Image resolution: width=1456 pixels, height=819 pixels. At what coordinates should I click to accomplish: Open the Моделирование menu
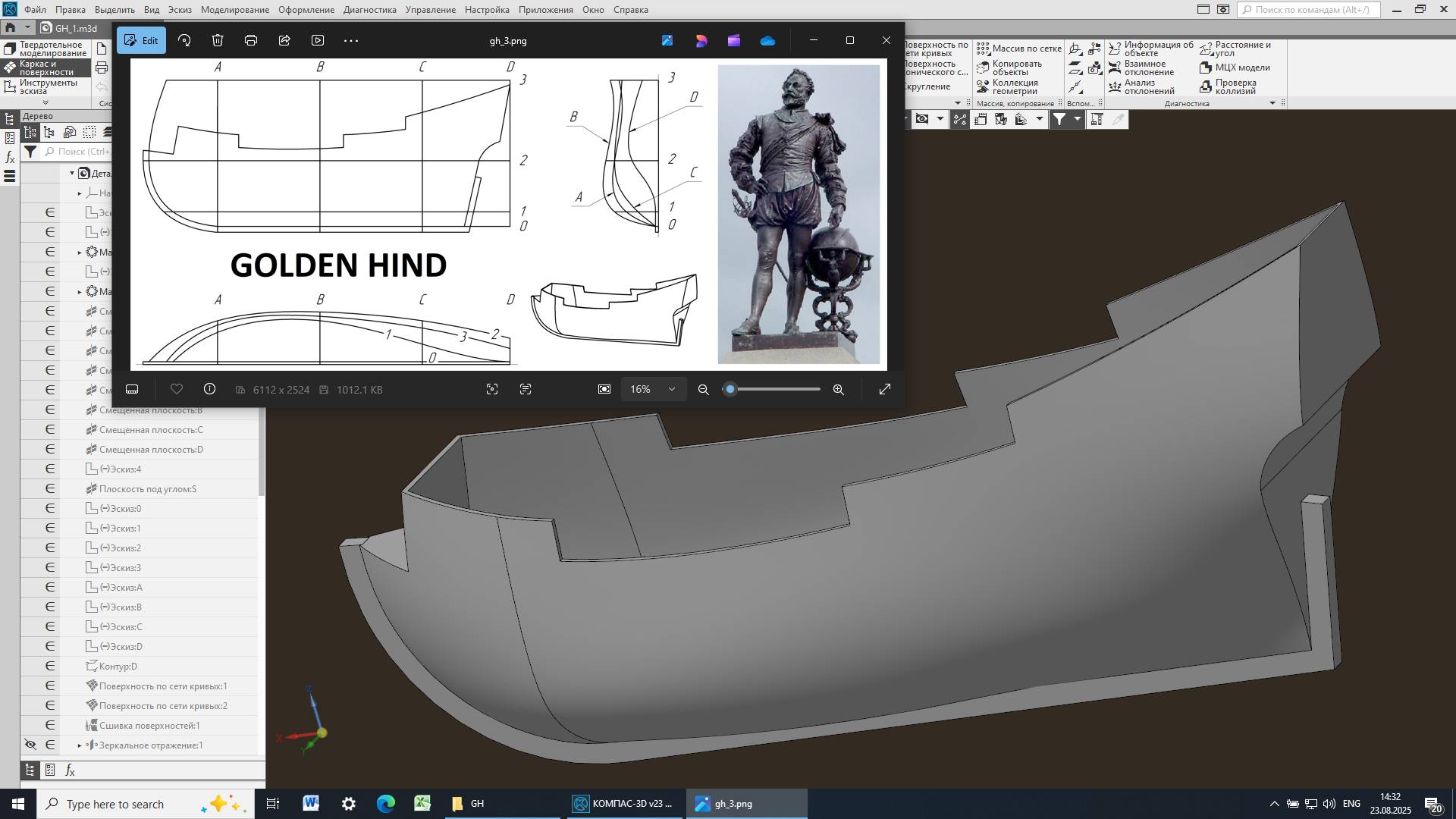[234, 10]
